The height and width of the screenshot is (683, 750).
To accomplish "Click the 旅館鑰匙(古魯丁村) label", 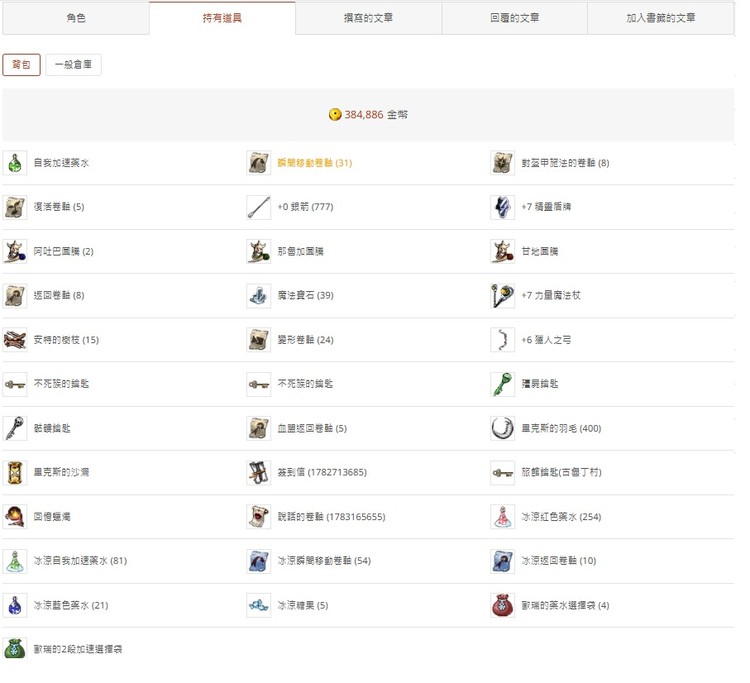I will pos(562,473).
